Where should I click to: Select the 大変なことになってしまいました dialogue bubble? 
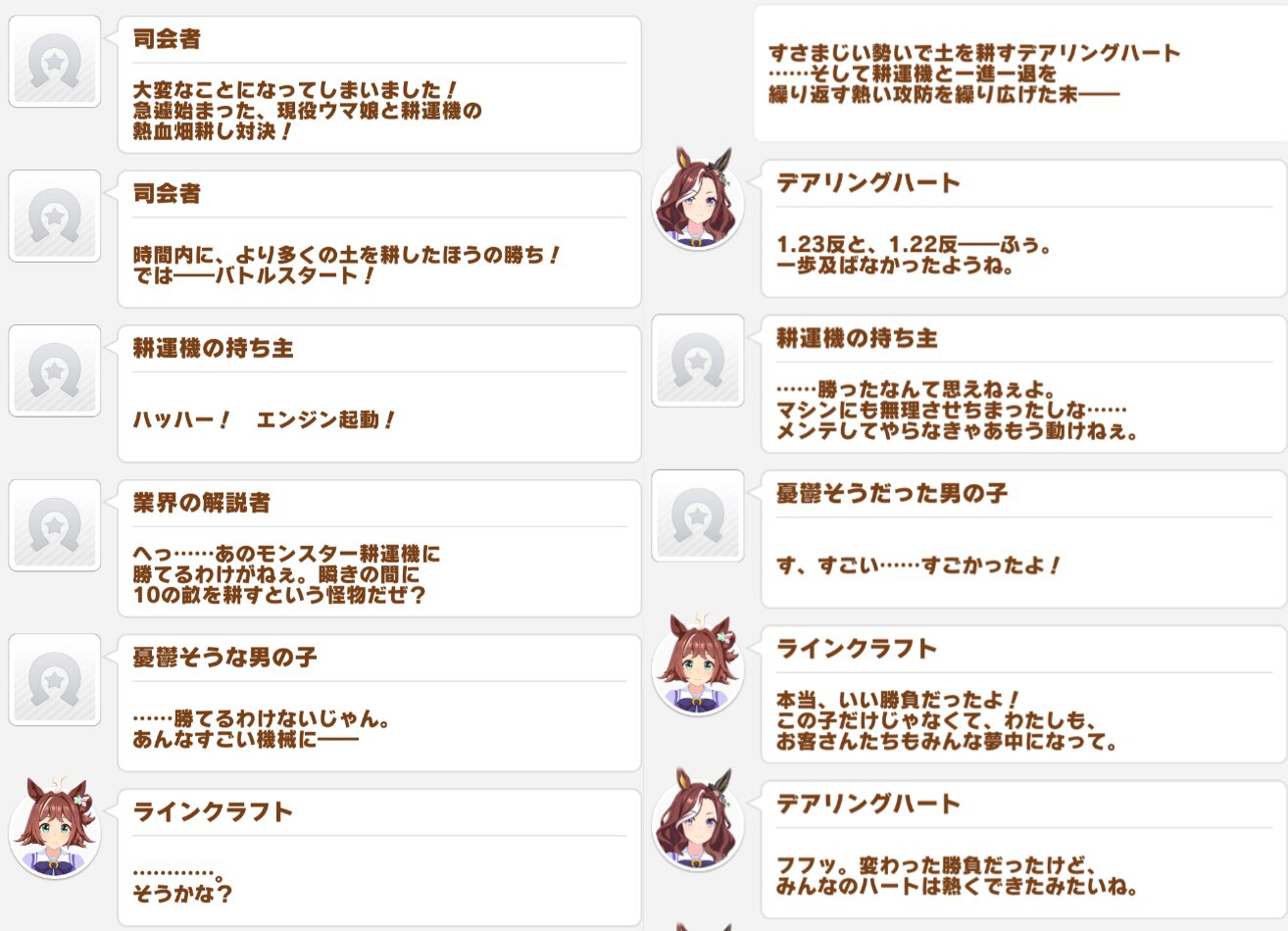(x=379, y=84)
